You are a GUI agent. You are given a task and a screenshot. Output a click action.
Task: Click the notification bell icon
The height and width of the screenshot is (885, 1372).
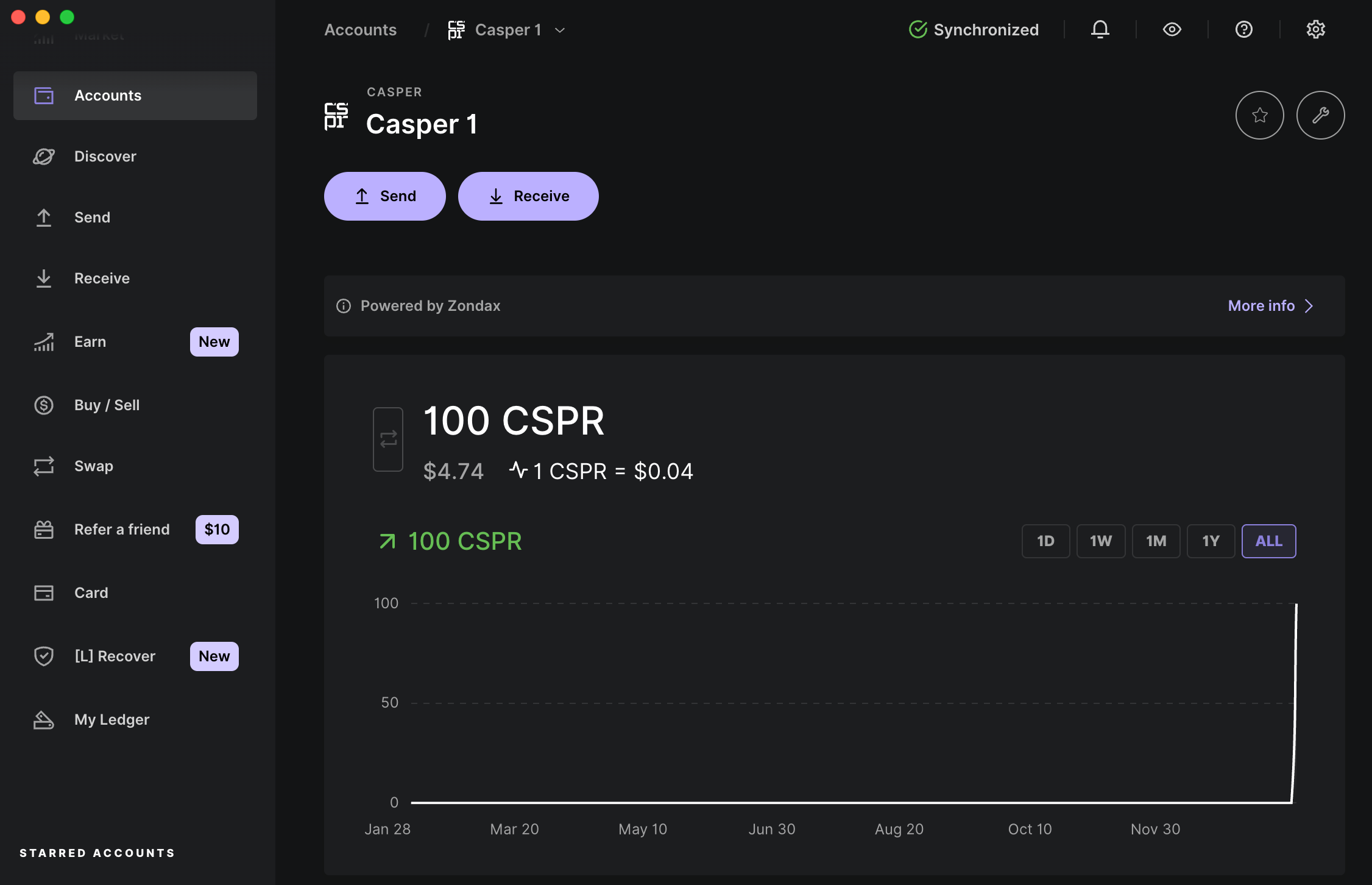[1100, 28]
